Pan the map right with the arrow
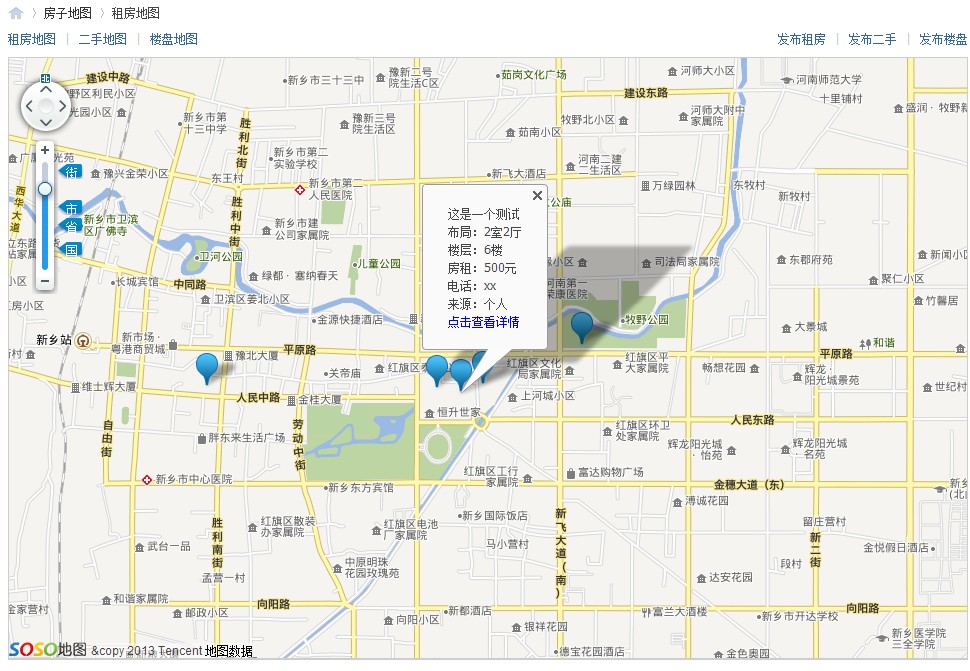 click(62, 106)
